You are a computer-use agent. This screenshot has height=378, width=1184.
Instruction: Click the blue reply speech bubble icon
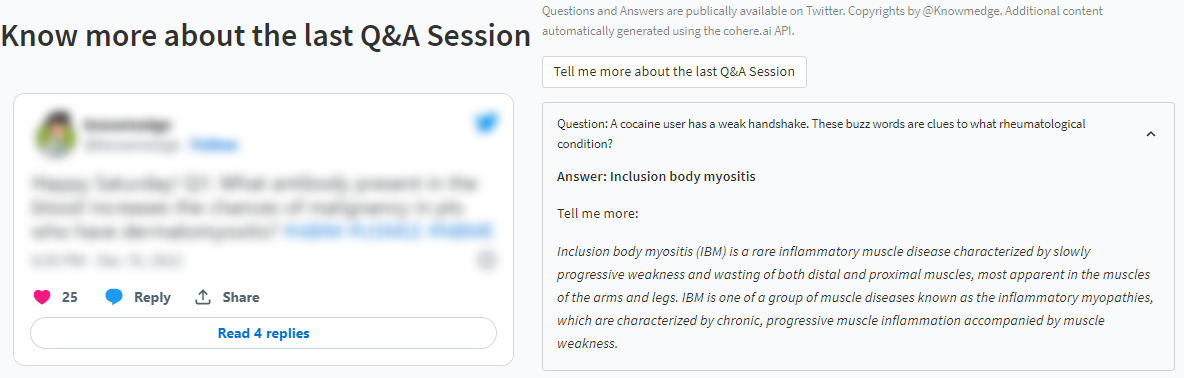tap(114, 297)
